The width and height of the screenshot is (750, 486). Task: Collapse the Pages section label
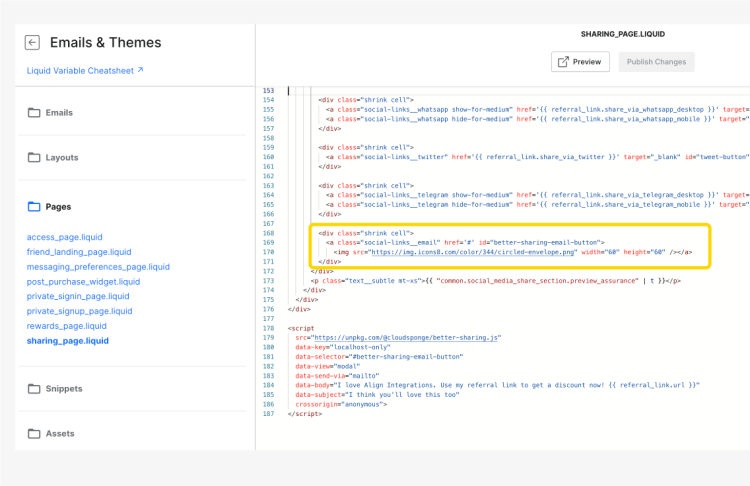(58, 207)
